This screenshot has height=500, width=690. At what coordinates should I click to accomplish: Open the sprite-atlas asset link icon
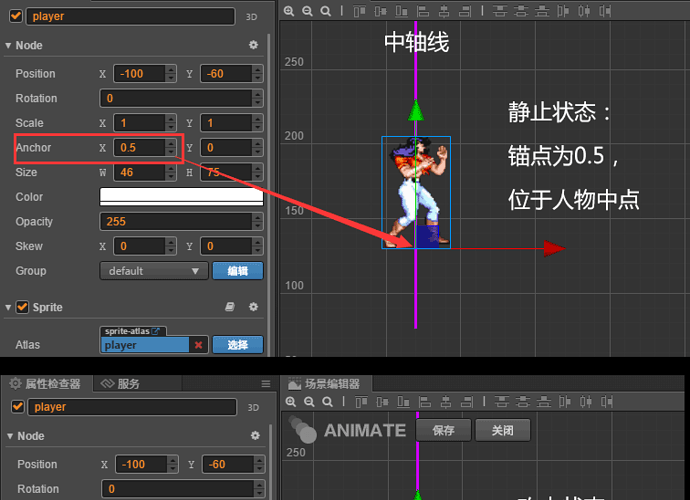[x=156, y=331]
